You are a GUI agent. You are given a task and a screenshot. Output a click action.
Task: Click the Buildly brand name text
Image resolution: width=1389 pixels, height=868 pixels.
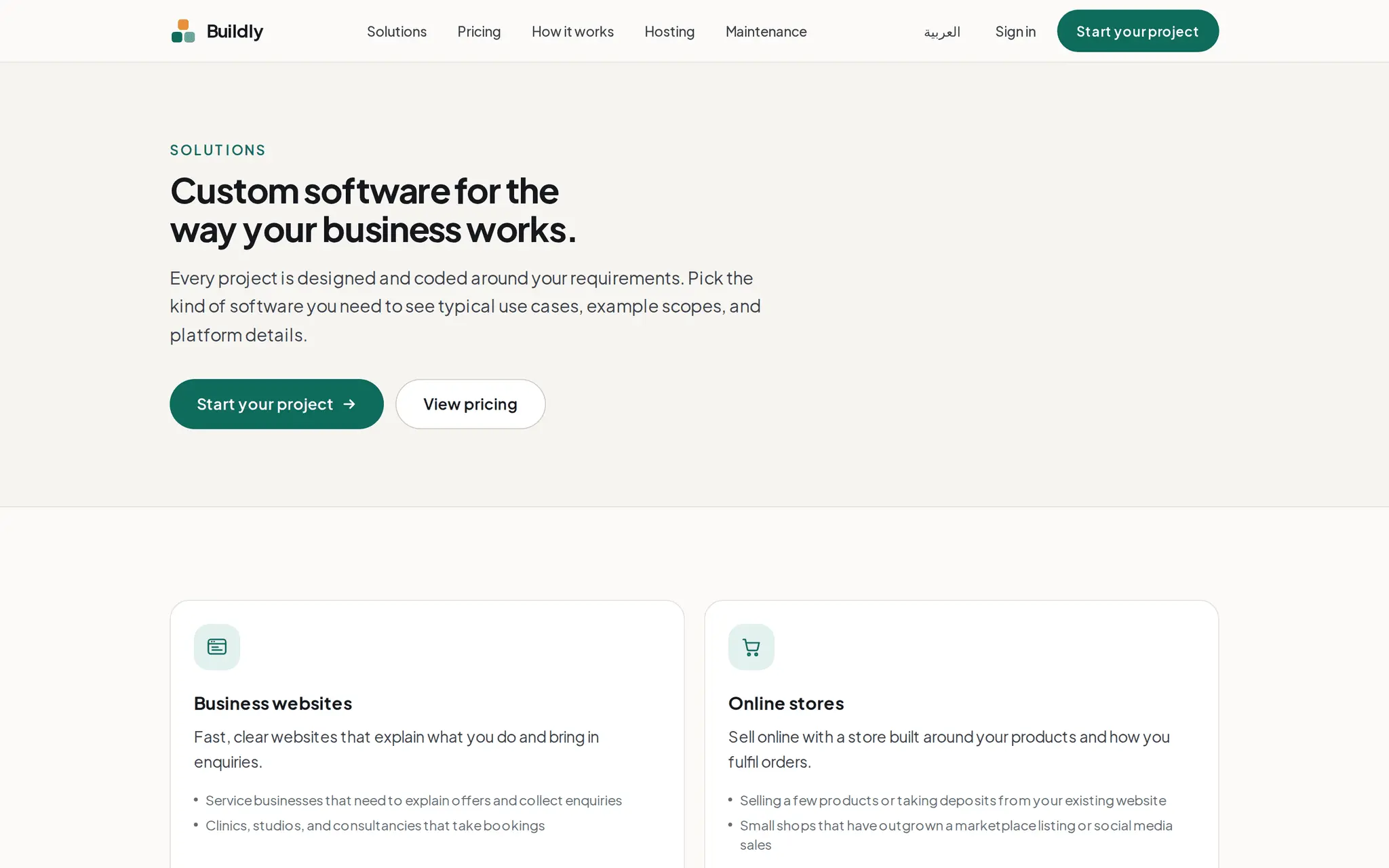pos(235,32)
